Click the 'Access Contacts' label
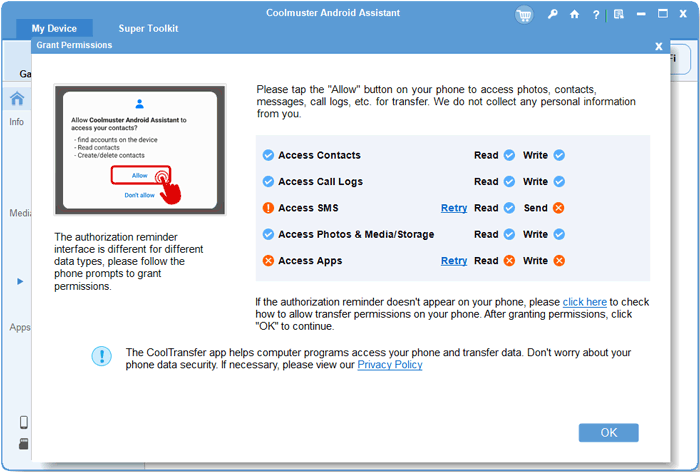700x472 pixels. tap(319, 155)
